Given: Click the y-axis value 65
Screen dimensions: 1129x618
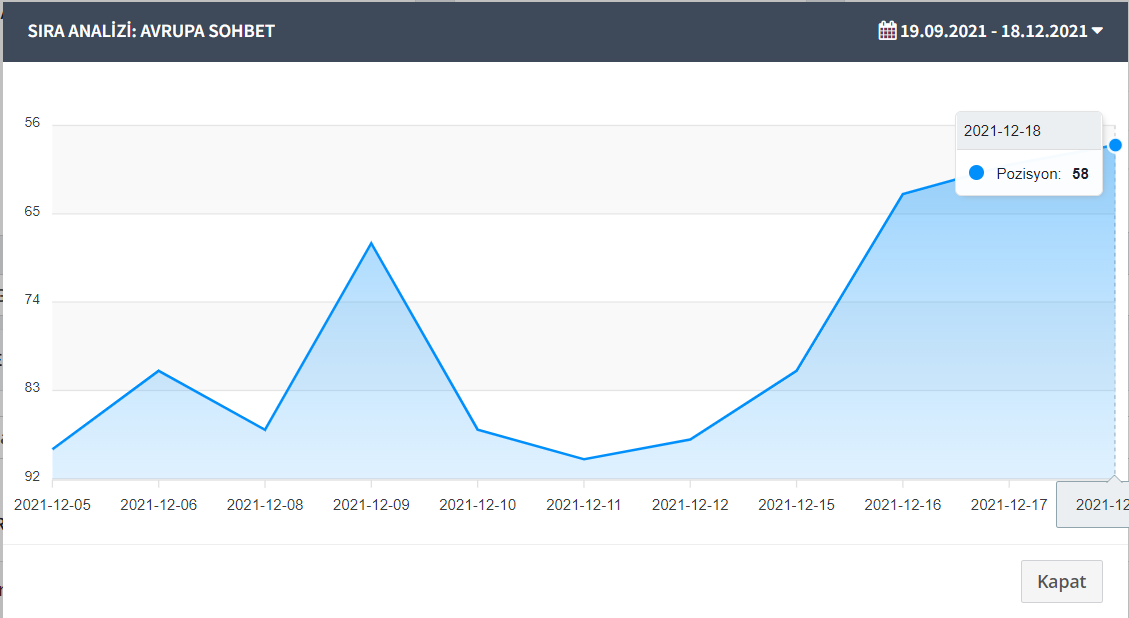Looking at the screenshot, I should (32, 212).
